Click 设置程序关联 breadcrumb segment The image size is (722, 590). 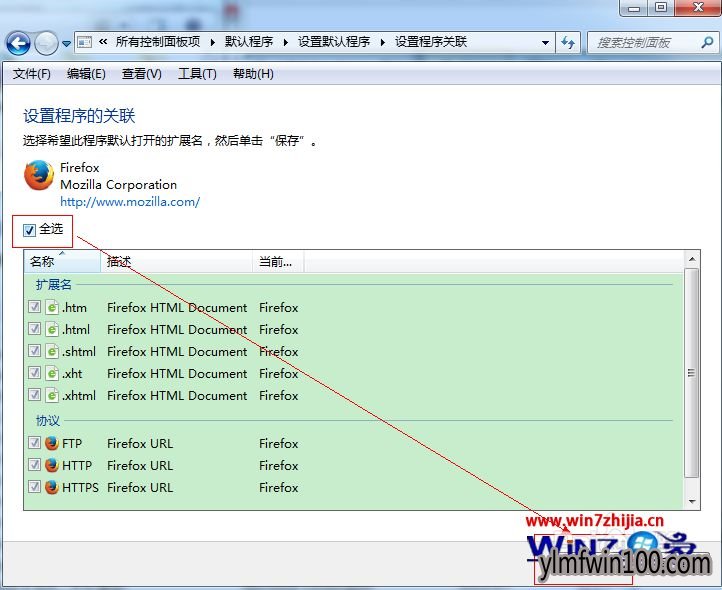(431, 42)
